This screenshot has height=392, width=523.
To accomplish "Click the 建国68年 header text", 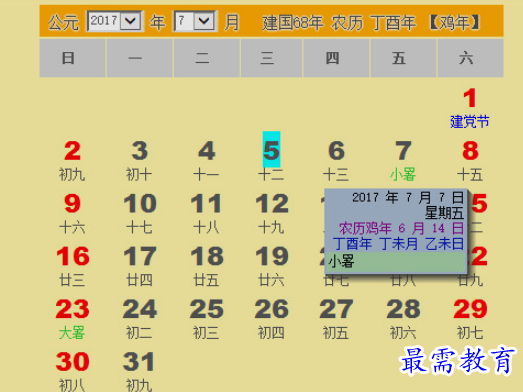I will 293,23.
